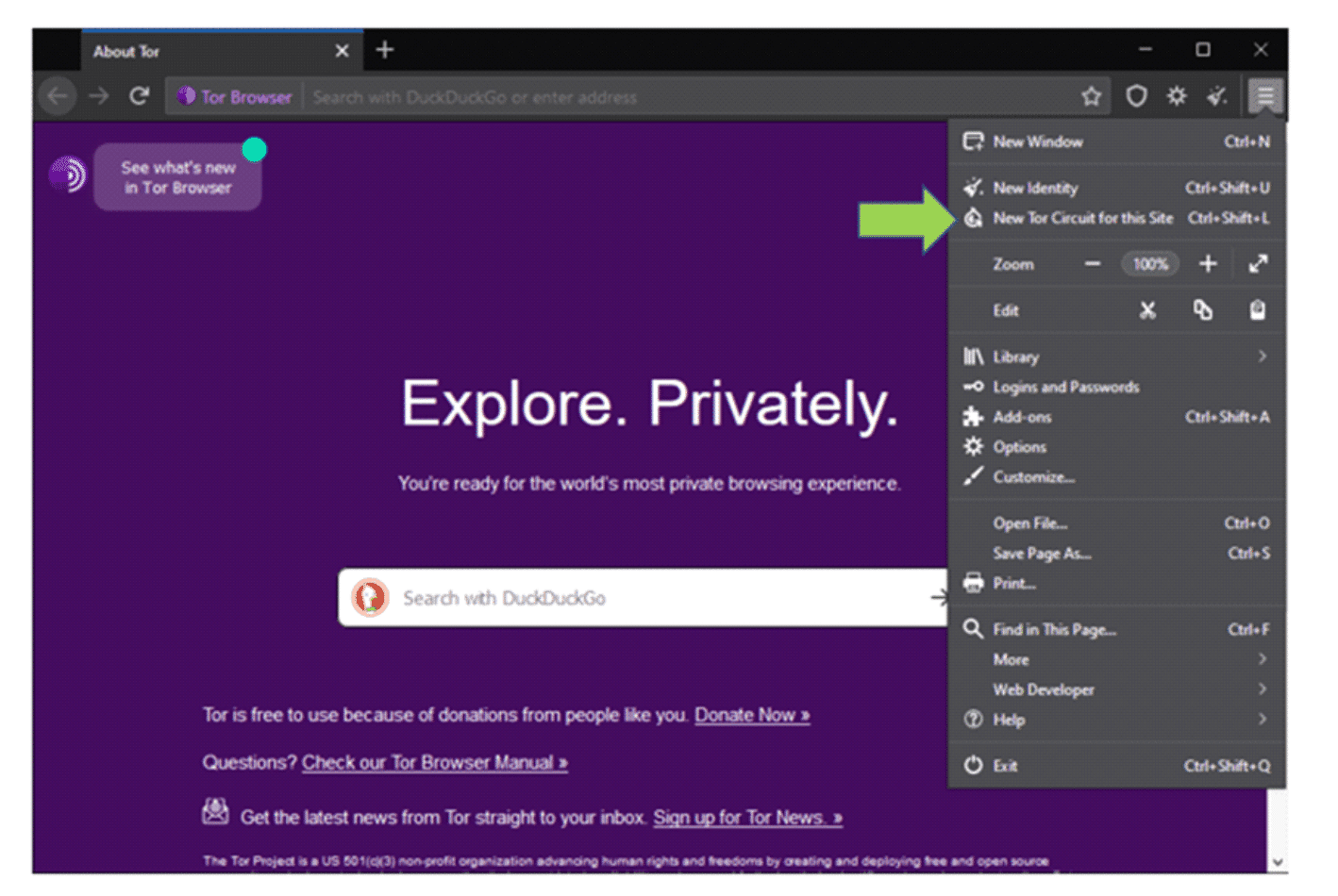Click the scrollbar down arrow
This screenshot has height=896, width=1338.
click(1277, 862)
